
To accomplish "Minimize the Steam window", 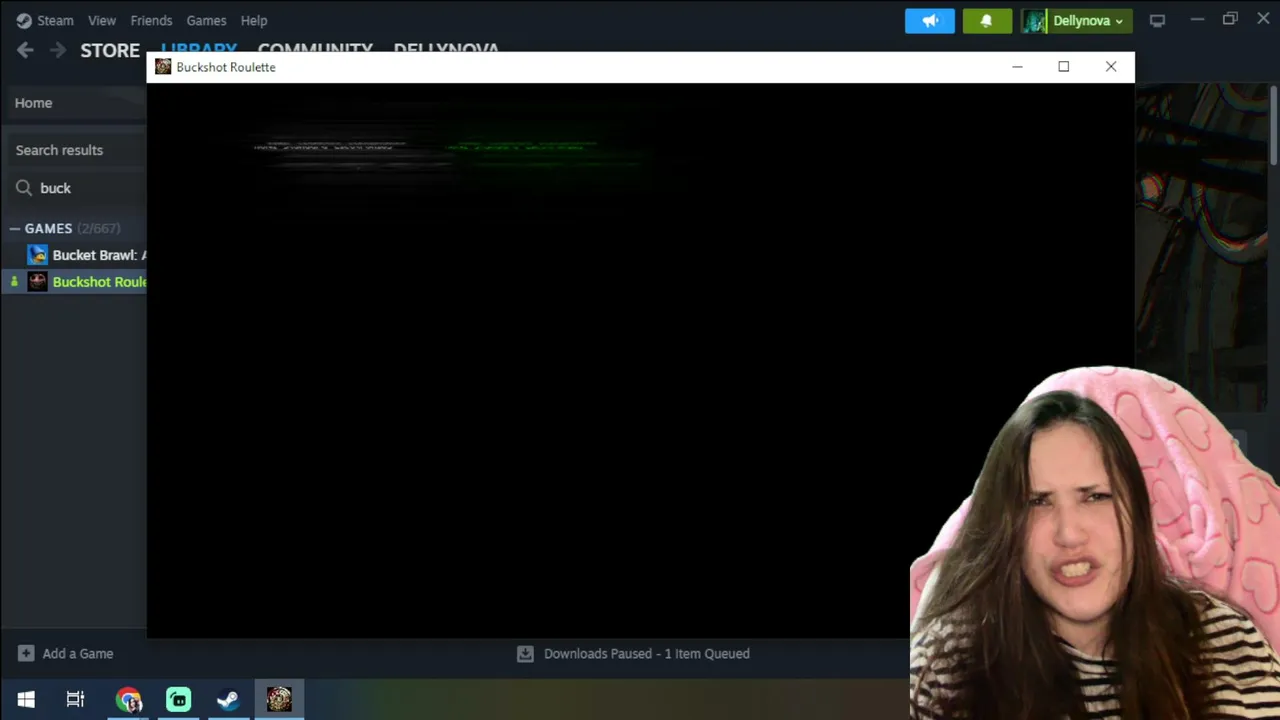I will [x=1197, y=19].
